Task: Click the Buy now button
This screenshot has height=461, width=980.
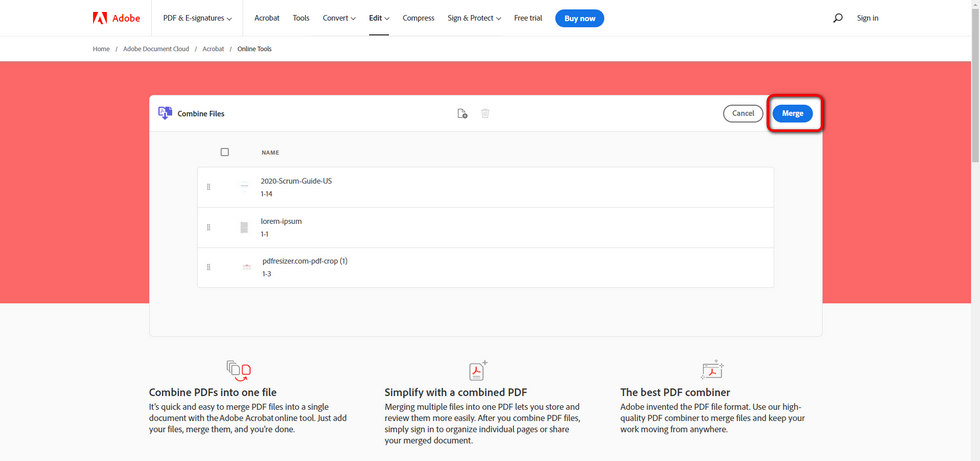Action: tap(579, 18)
